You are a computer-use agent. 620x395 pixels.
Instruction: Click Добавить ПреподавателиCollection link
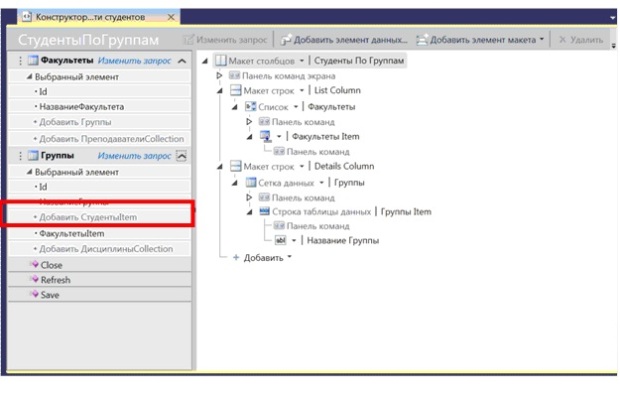(112, 139)
